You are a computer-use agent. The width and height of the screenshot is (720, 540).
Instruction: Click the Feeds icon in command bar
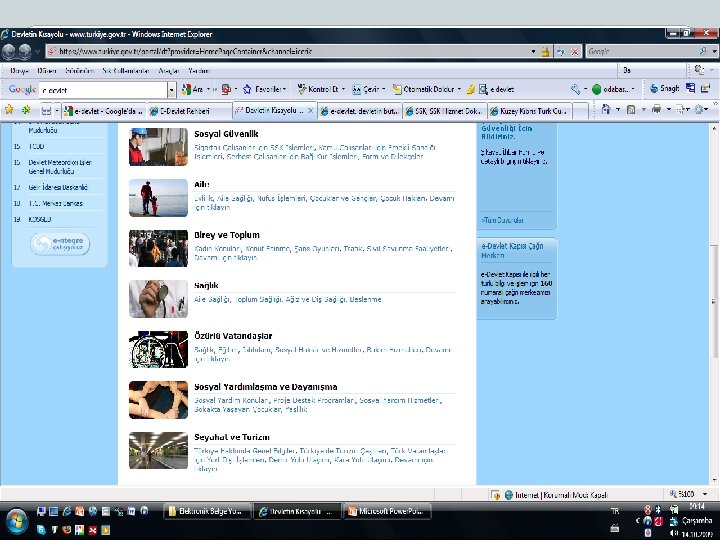click(631, 109)
